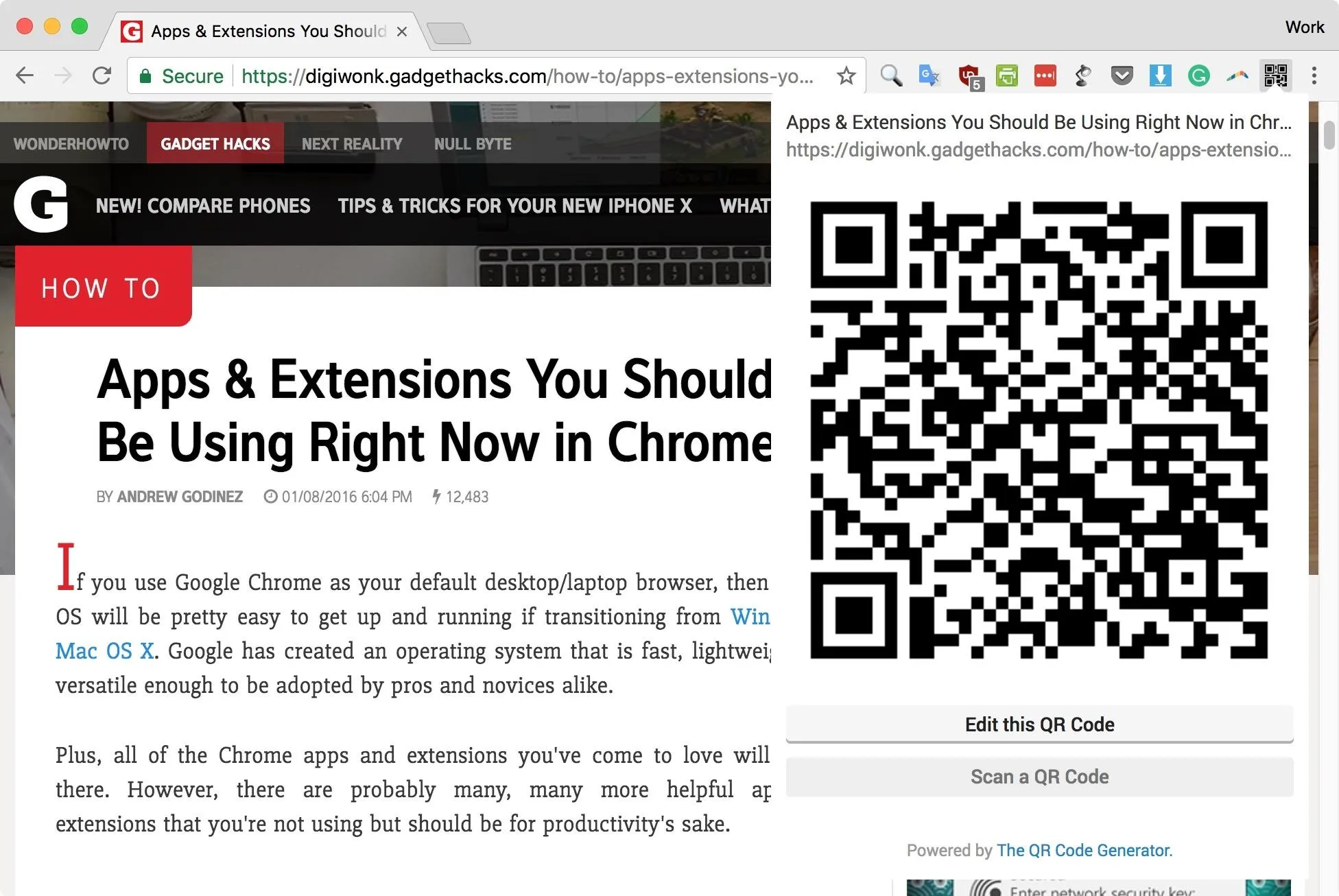Click the Gadget Hacks G logo
The height and width of the screenshot is (896, 1339).
tap(41, 204)
